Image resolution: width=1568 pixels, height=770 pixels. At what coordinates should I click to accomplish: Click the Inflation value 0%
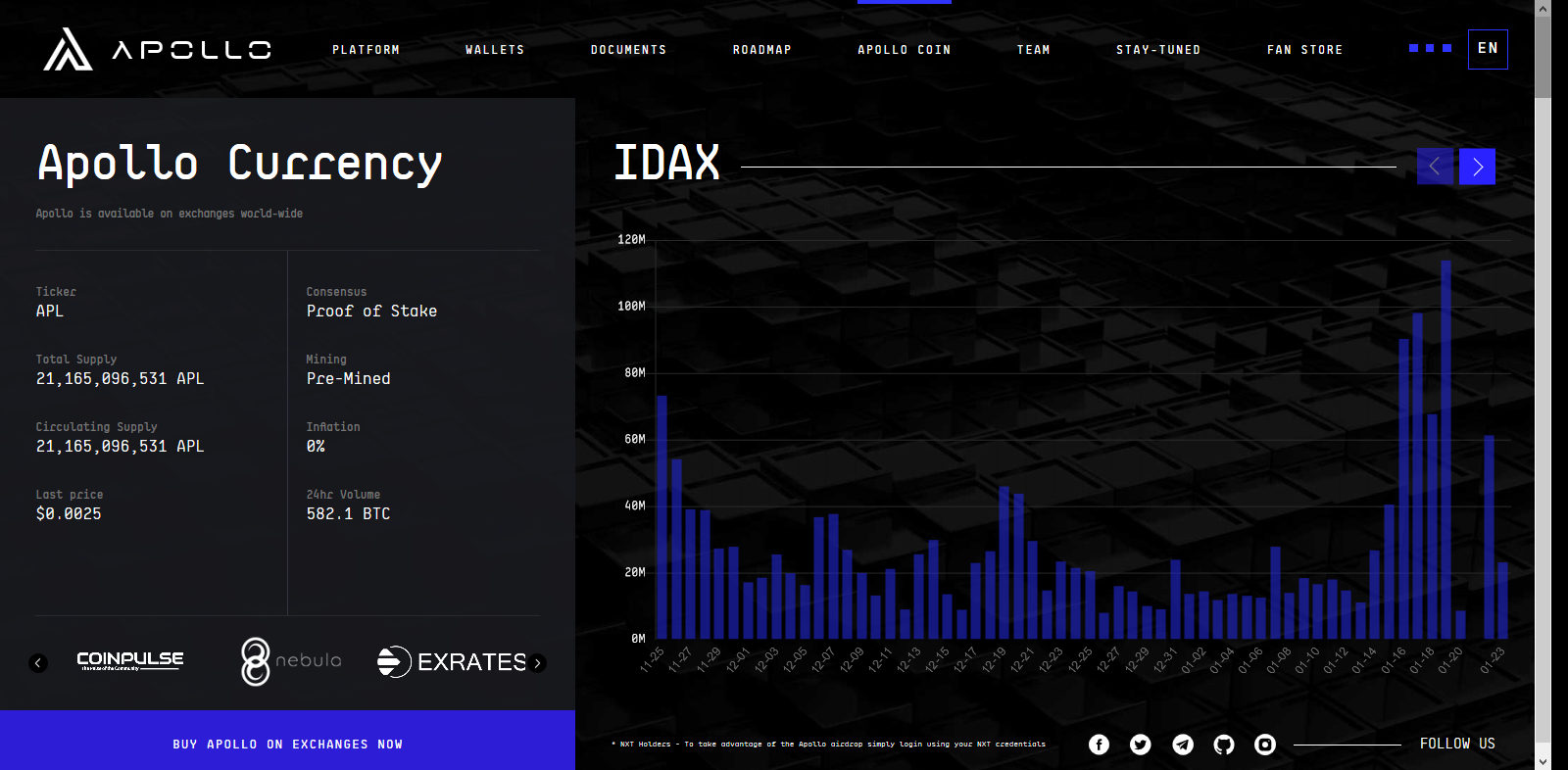316,446
